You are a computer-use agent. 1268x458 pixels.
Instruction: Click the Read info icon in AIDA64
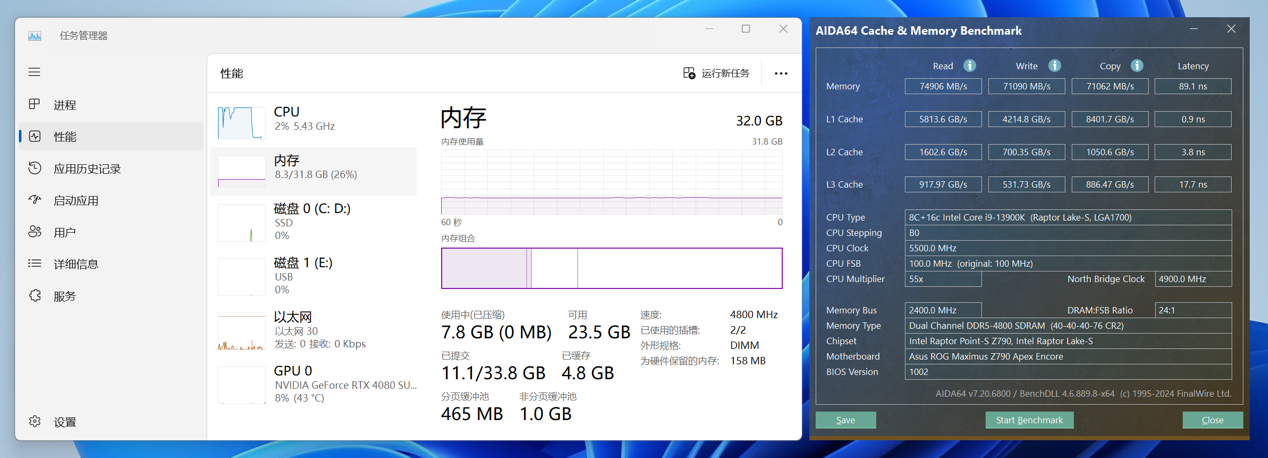pyautogui.click(x=969, y=66)
